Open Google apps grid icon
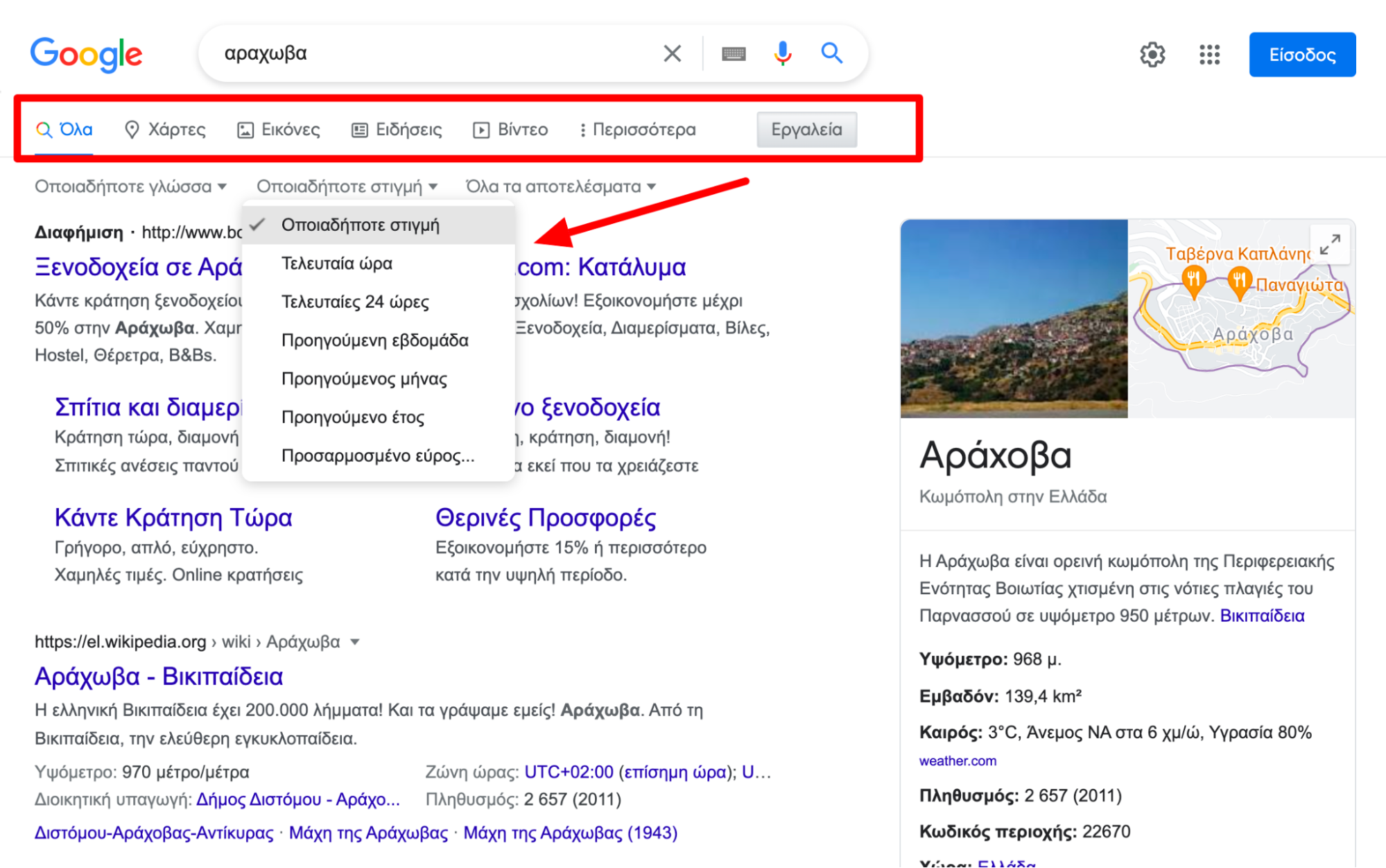 1209,54
